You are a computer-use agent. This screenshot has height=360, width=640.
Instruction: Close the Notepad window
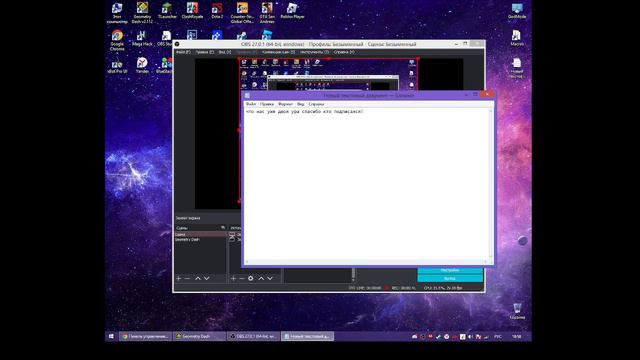click(487, 94)
